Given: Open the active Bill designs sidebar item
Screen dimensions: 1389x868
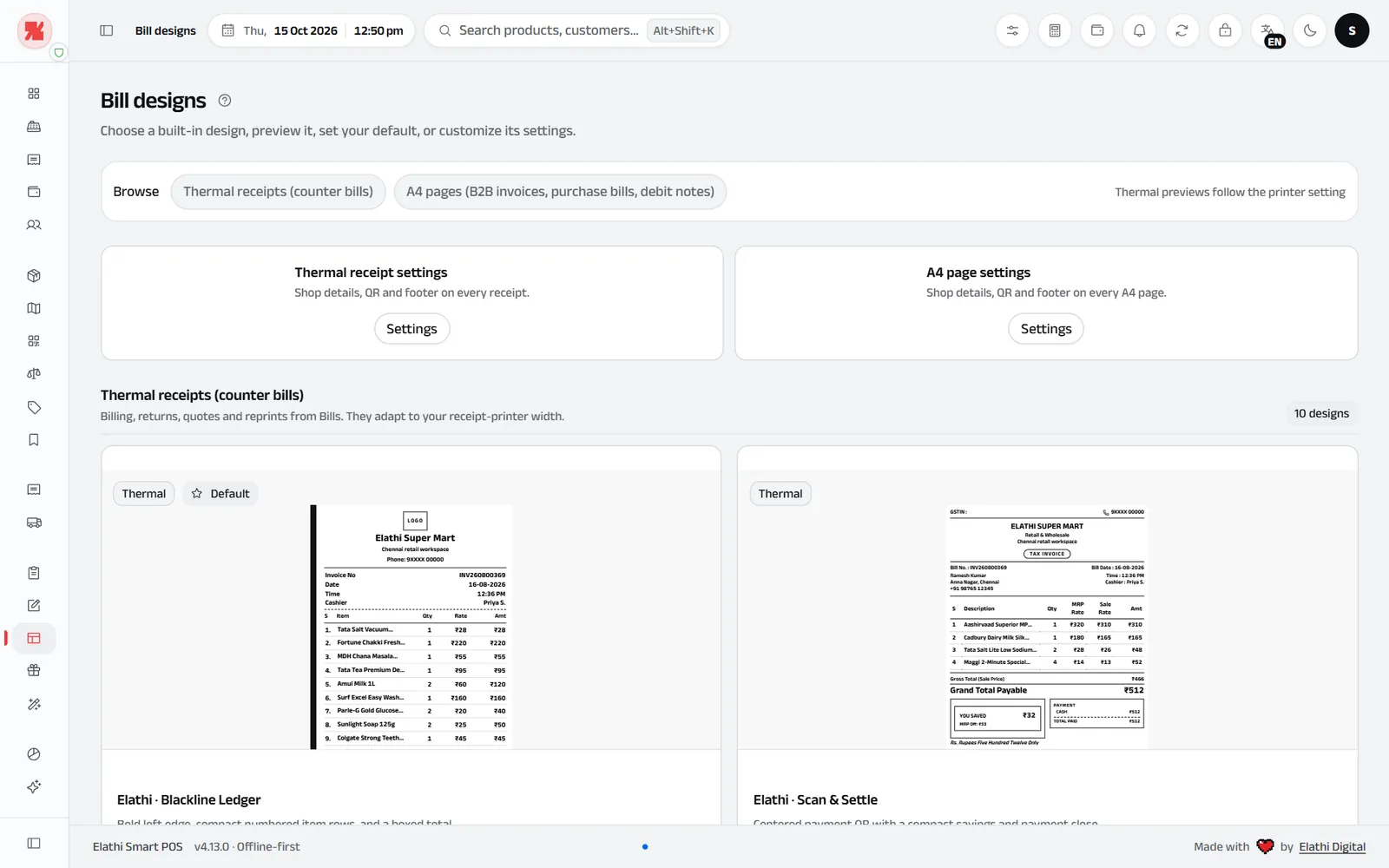Looking at the screenshot, I should coord(34,639).
